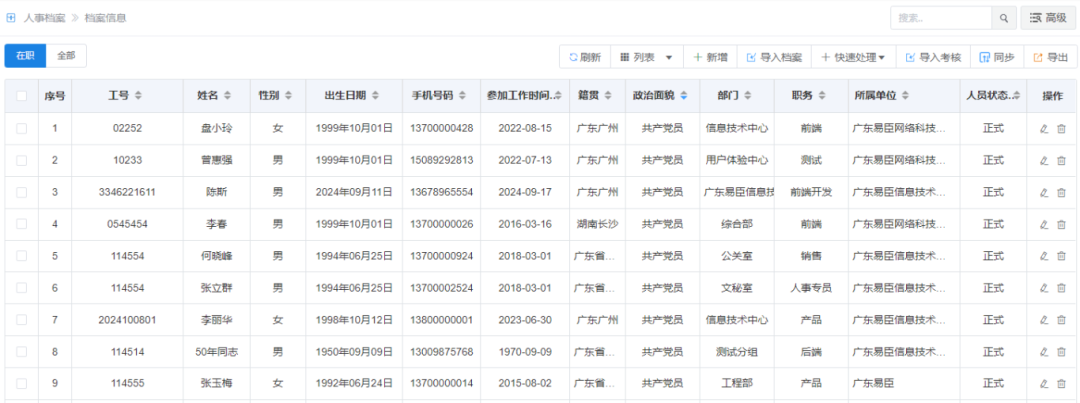Sort by 出生日期 column arrows
Screen dimensions: 1080x403
[375, 96]
